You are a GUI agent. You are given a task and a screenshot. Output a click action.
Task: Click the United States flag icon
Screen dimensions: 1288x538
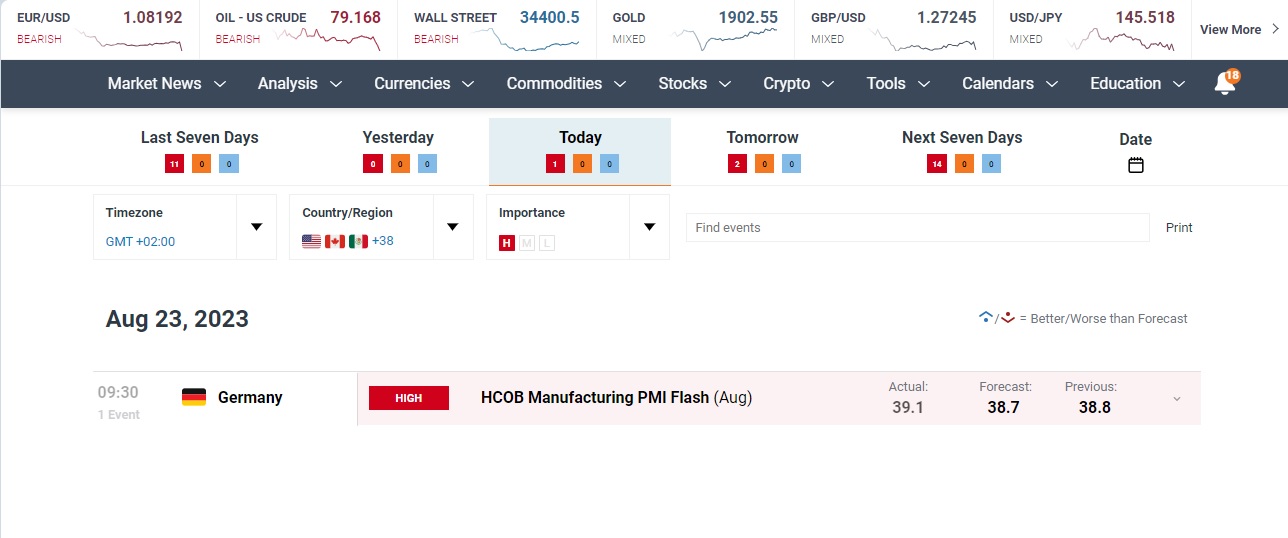tap(311, 241)
